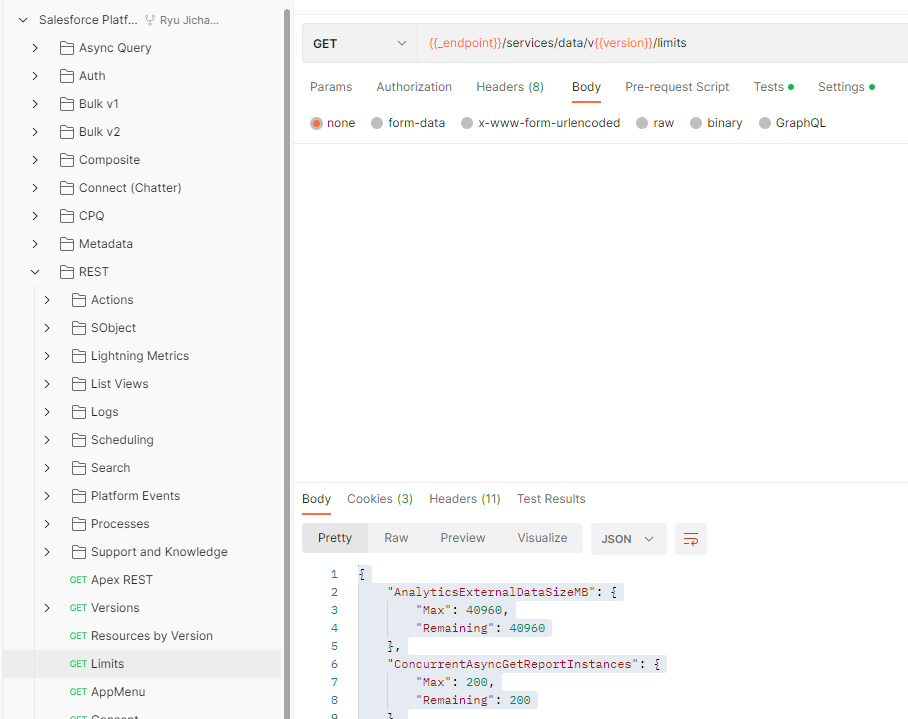Expand the Versions request chevron
The image size is (908, 719).
coord(47,608)
